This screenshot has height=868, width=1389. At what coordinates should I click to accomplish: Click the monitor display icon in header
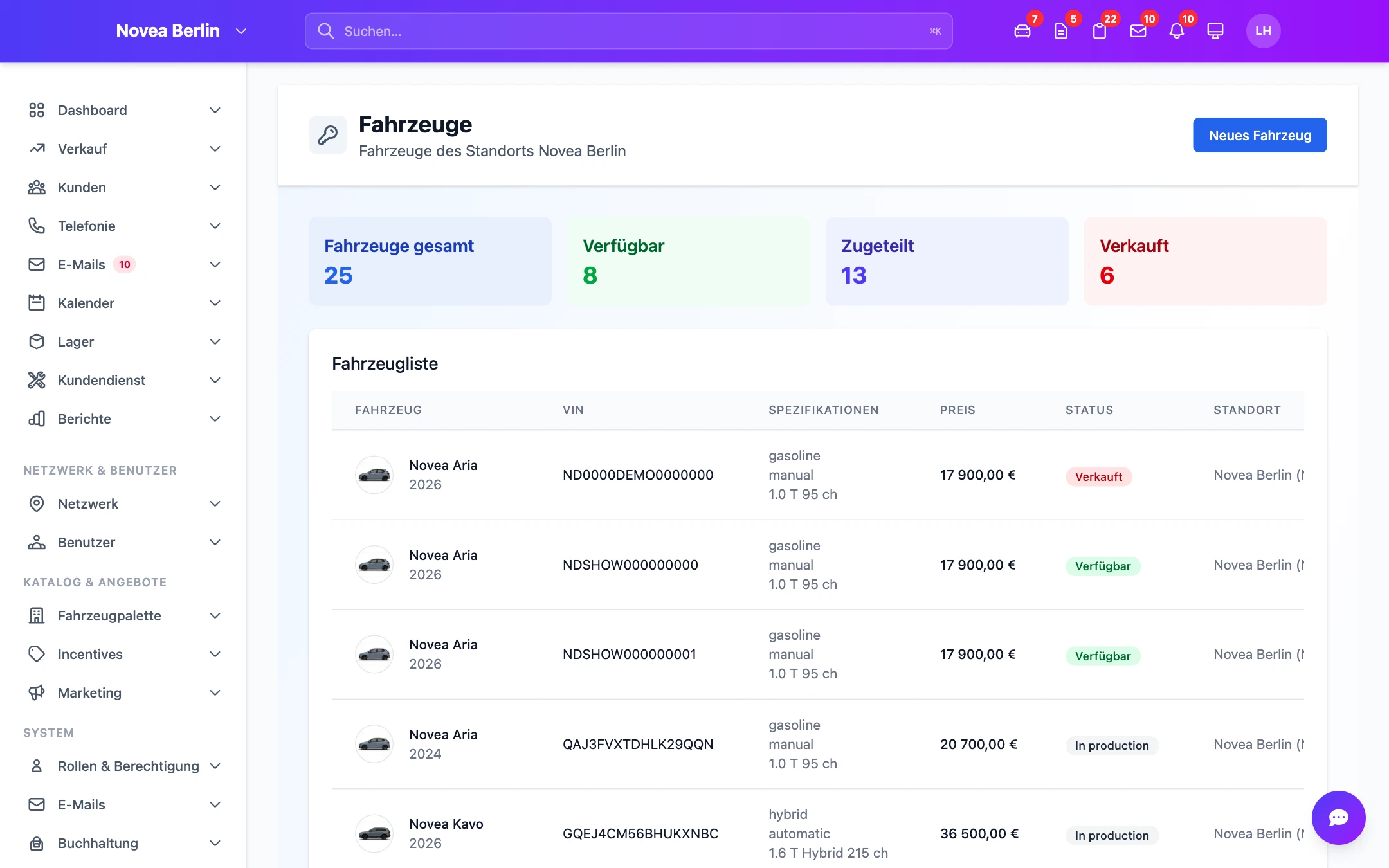pos(1215,31)
